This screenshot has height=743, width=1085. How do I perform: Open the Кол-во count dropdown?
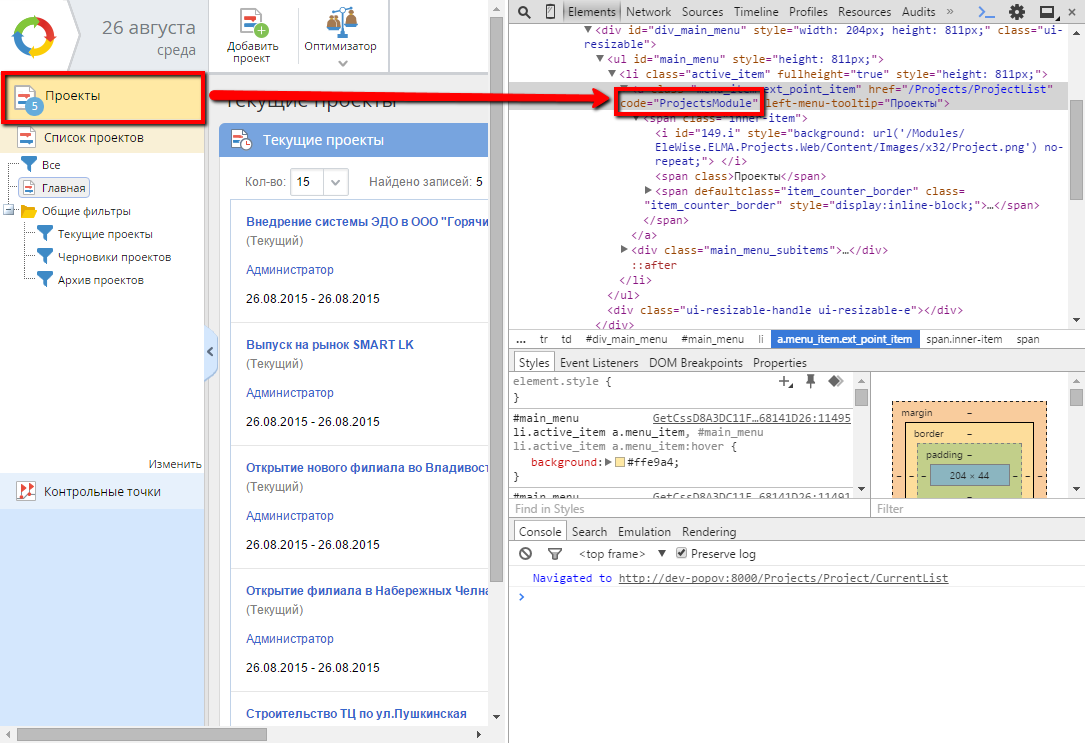(x=336, y=182)
